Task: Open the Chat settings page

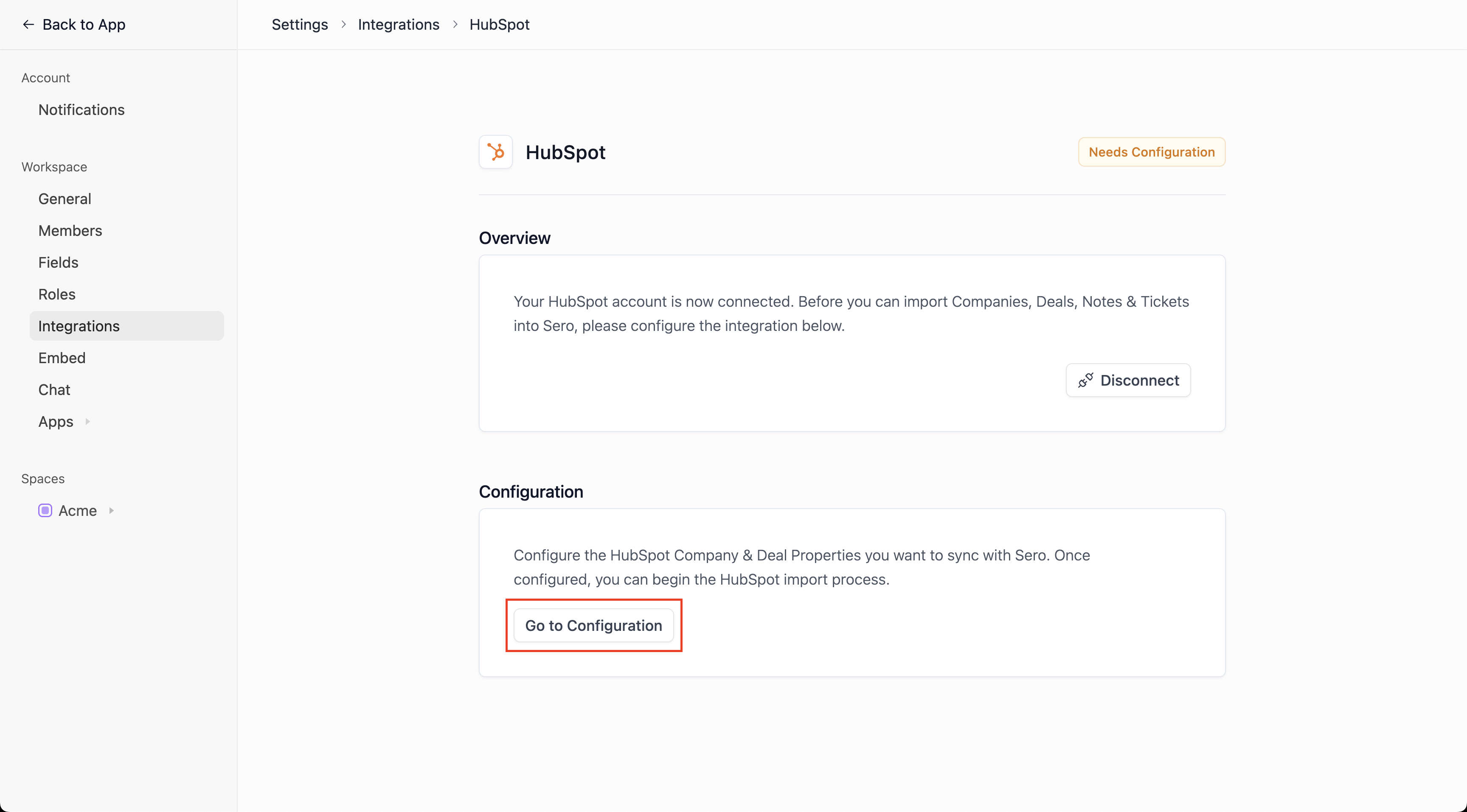Action: tap(54, 390)
